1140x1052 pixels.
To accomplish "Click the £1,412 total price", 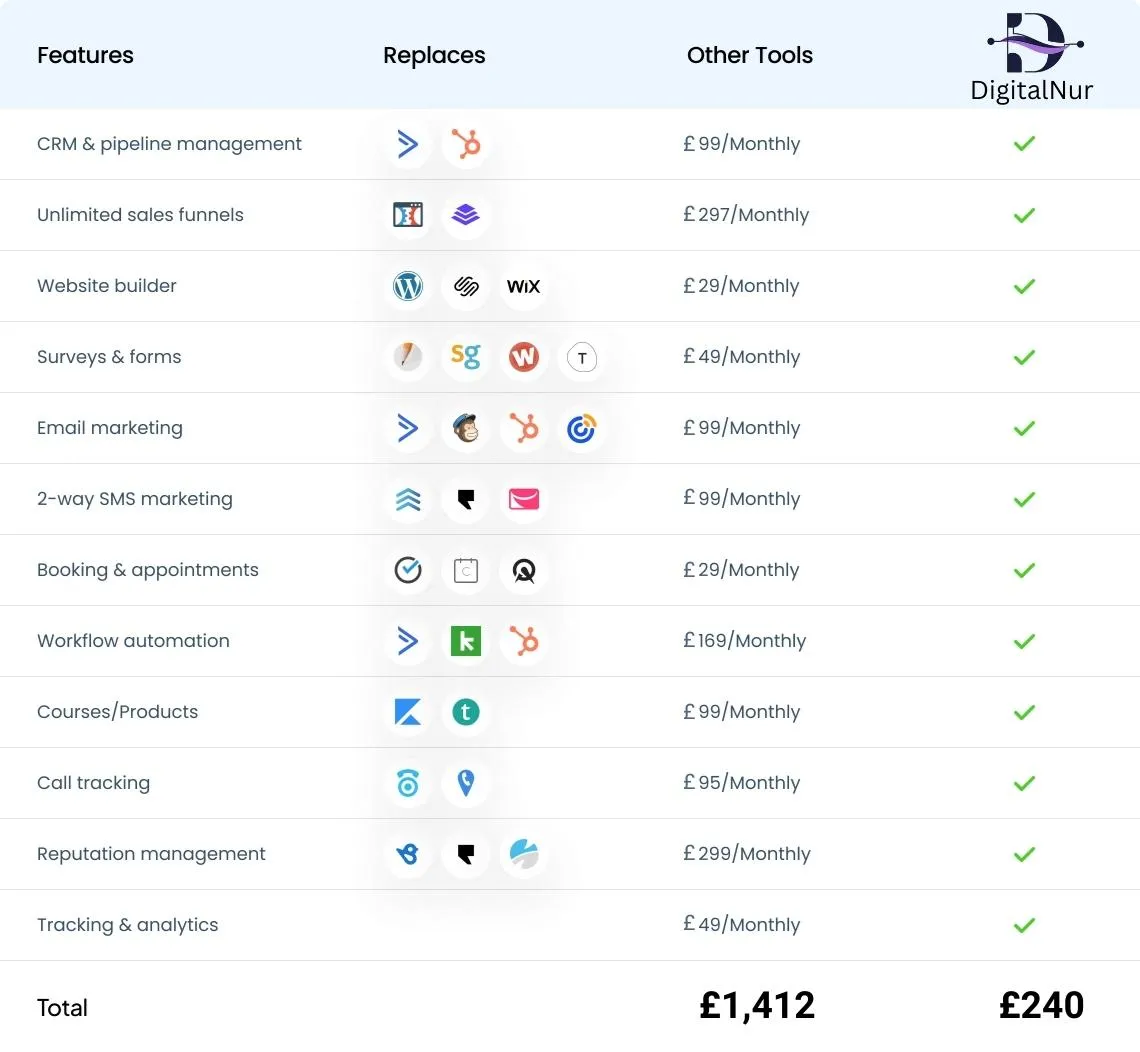I will 757,1006.
